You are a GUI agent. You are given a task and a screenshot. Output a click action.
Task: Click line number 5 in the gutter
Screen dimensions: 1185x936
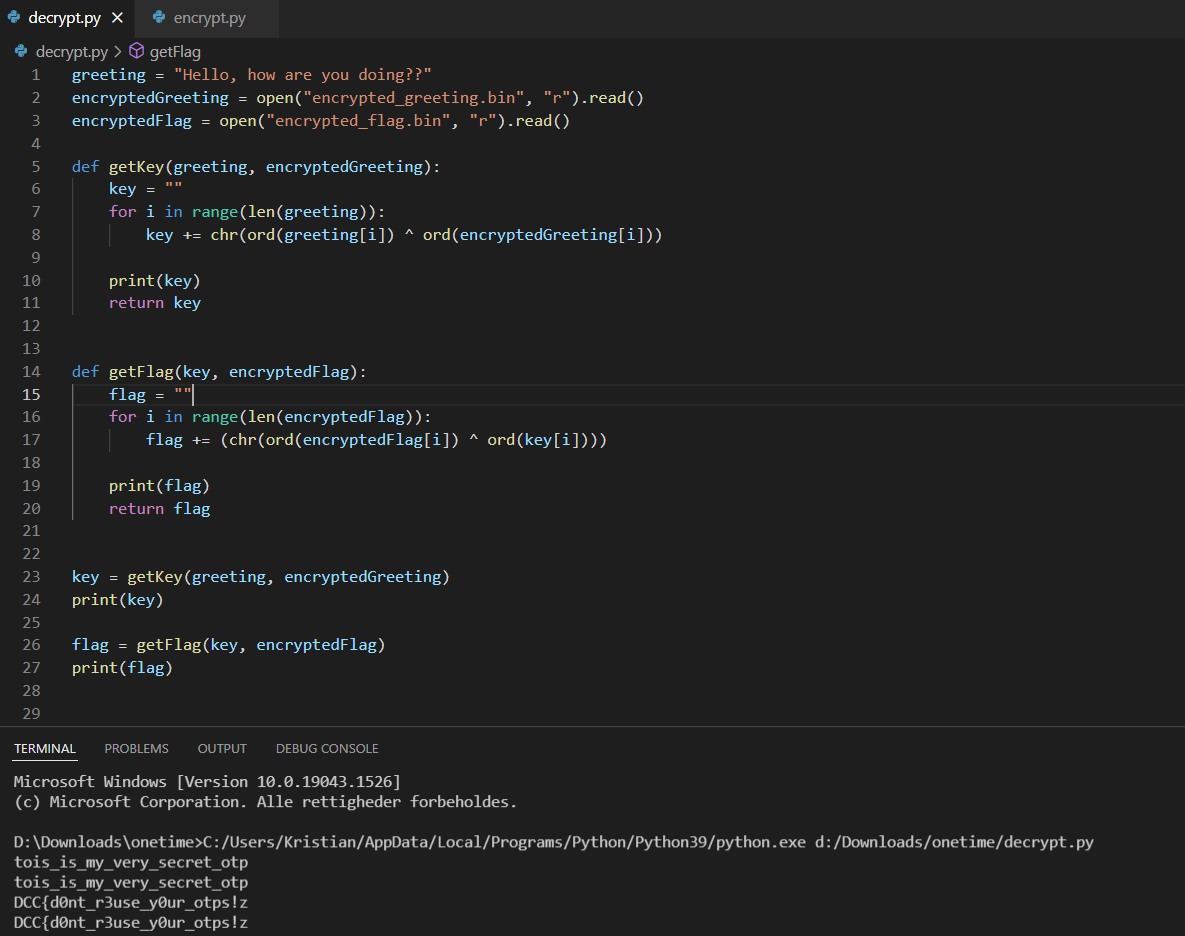[36, 166]
